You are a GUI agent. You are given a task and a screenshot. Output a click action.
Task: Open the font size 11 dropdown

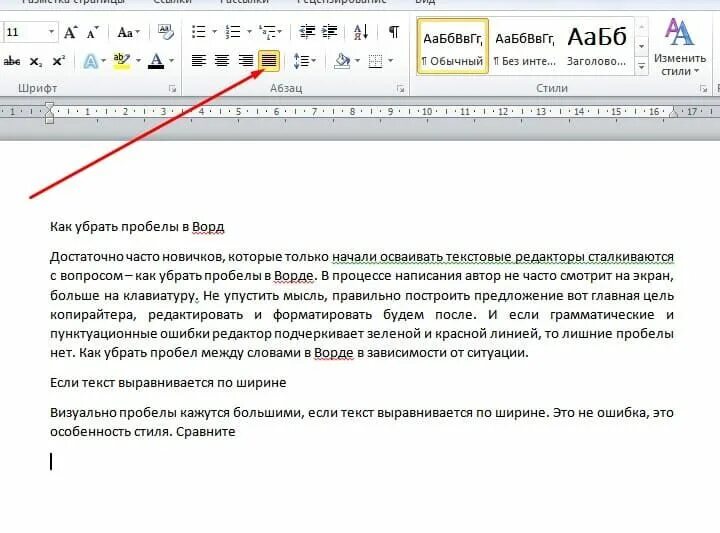coord(51,32)
